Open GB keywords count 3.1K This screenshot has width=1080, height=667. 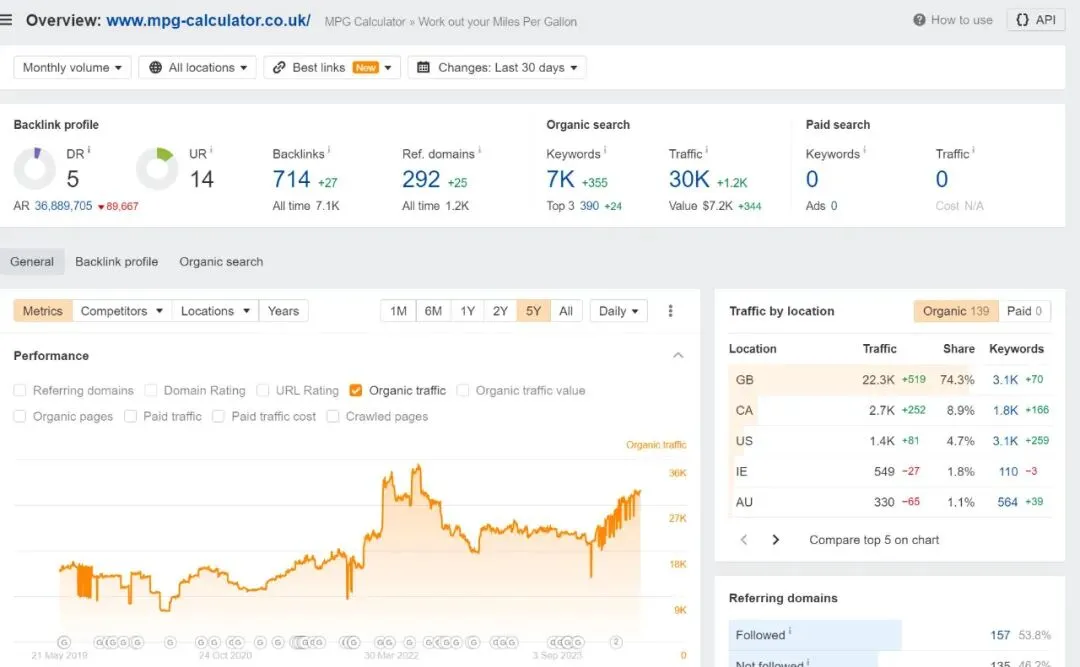1005,380
